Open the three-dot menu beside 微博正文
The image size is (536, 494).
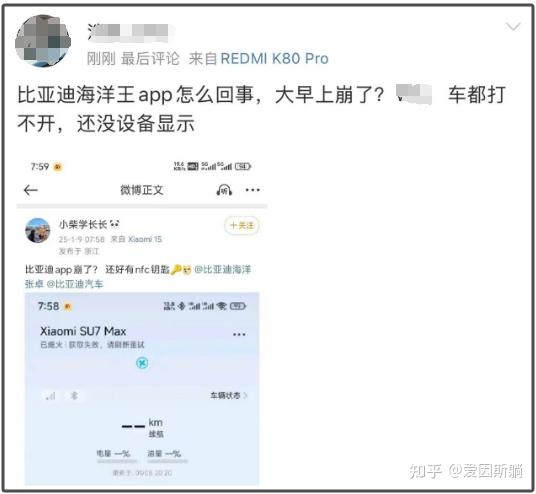253,190
